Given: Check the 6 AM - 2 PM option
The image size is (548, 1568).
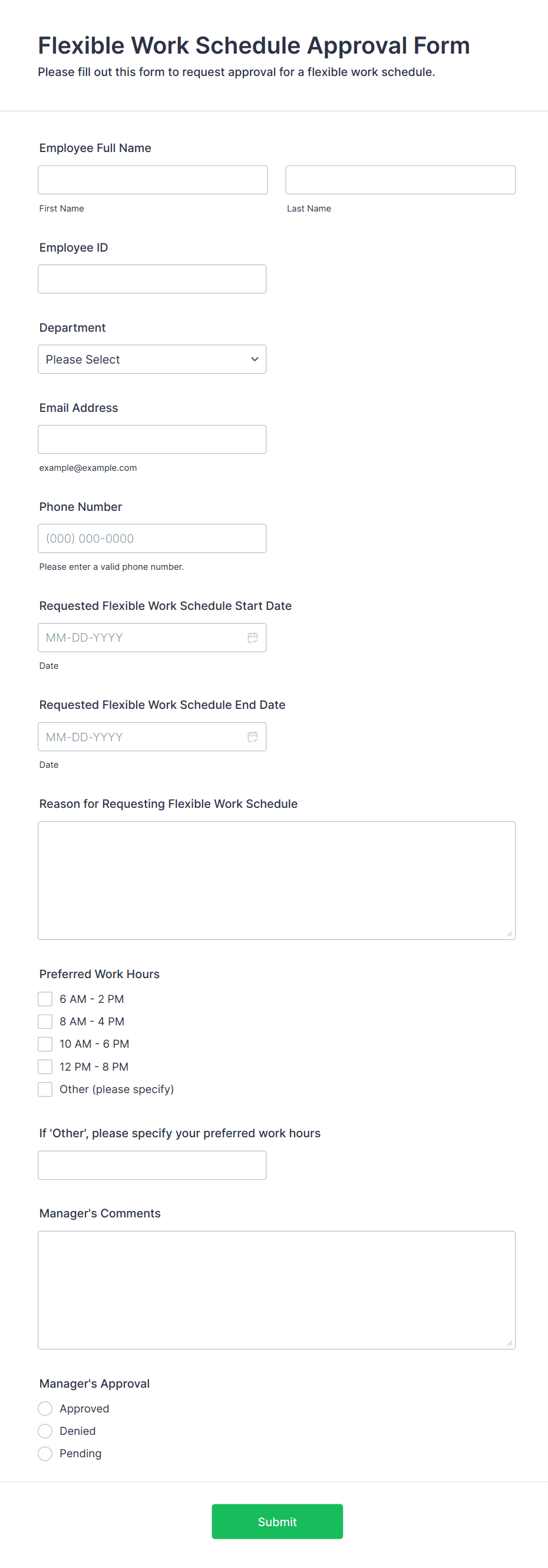Looking at the screenshot, I should (44, 998).
